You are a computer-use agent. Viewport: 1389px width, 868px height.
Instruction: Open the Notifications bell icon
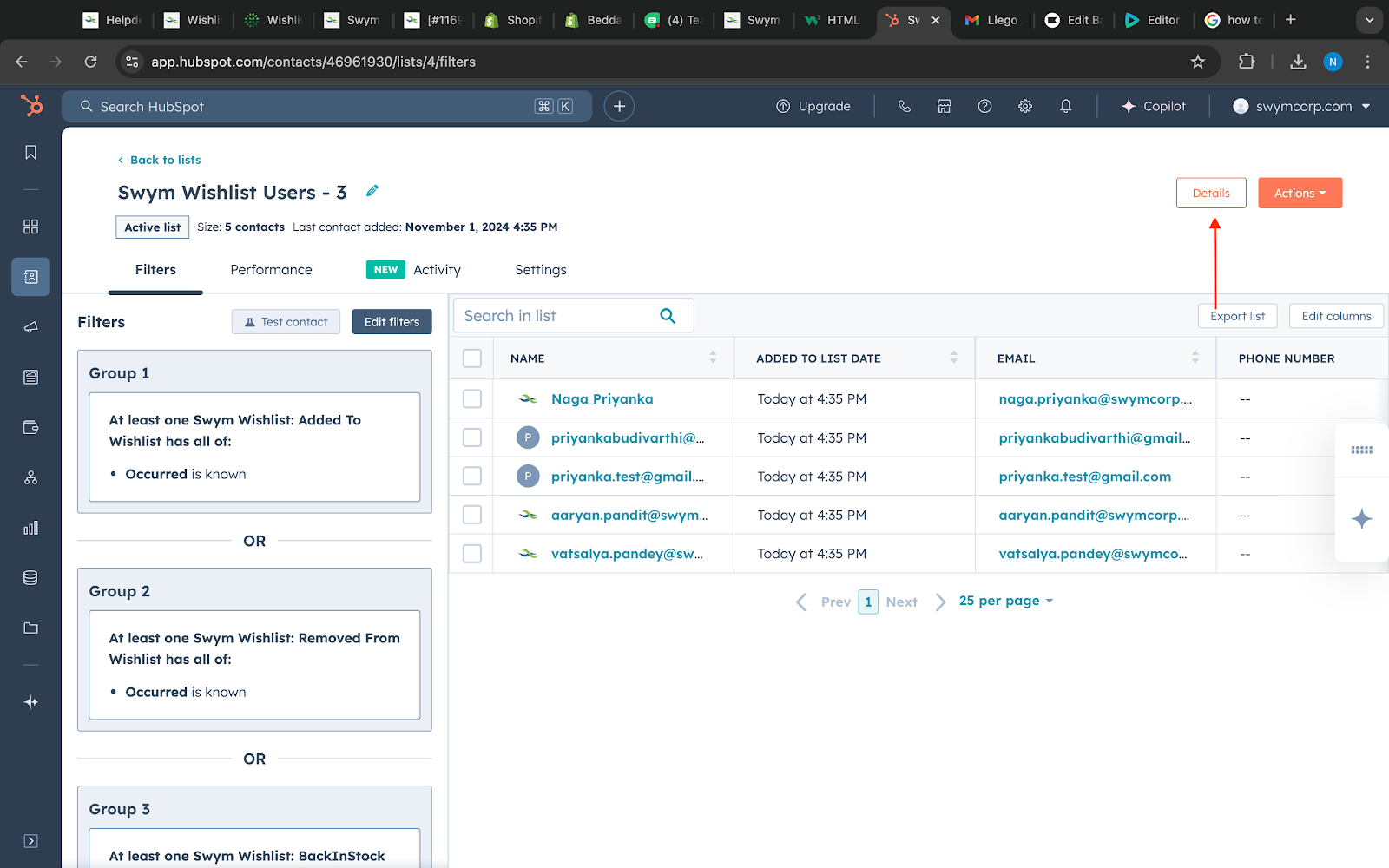point(1065,106)
